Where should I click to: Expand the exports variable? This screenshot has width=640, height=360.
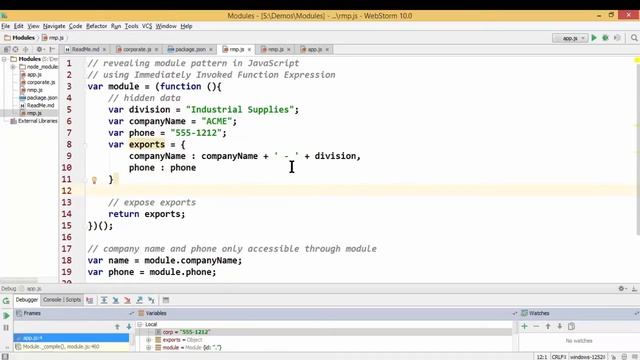tap(149, 340)
